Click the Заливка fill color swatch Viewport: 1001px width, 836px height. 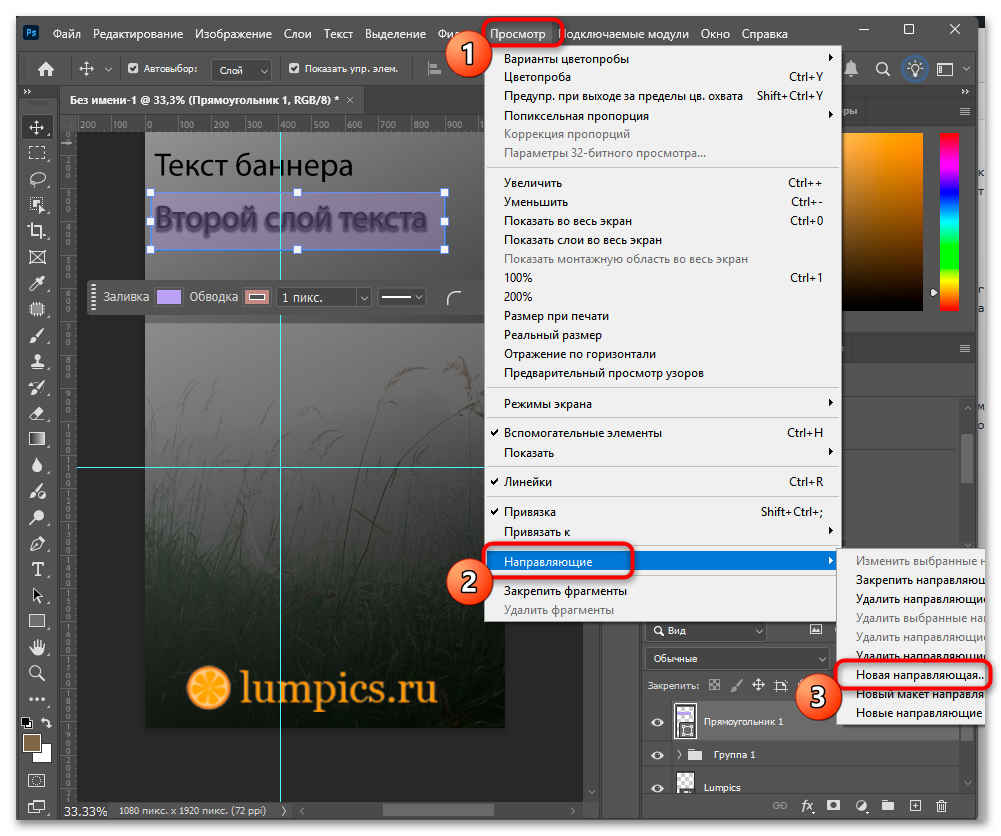(169, 297)
